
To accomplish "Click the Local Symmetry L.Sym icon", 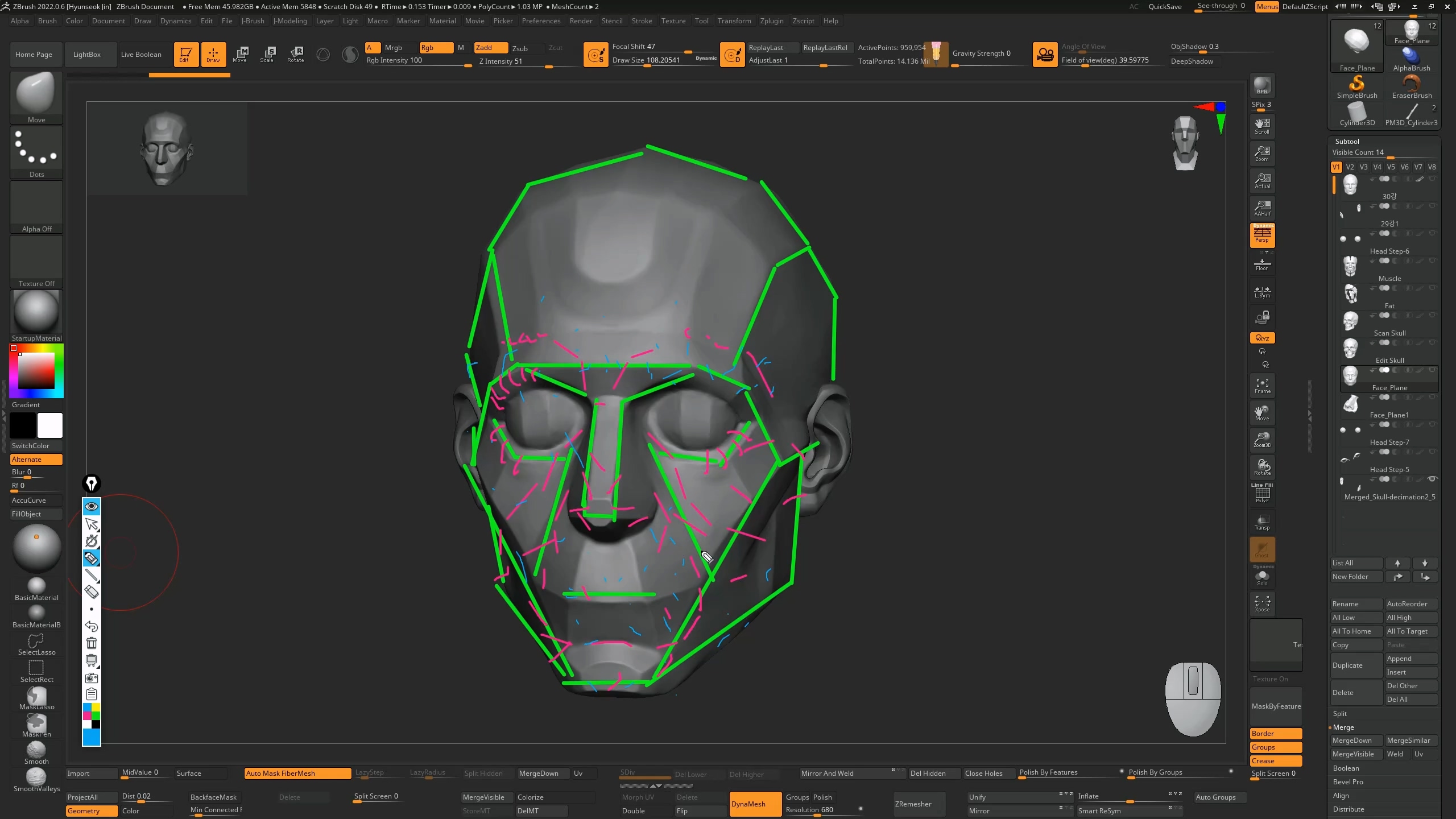I will click(x=1262, y=292).
